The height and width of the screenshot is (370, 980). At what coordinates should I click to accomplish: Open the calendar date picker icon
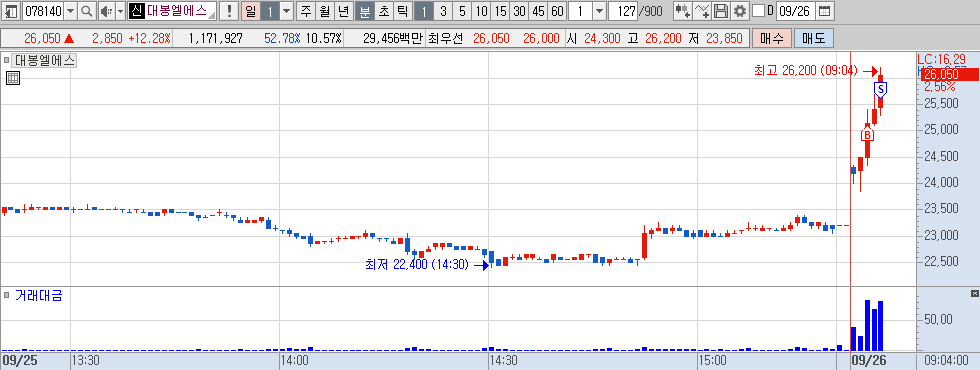(x=825, y=11)
